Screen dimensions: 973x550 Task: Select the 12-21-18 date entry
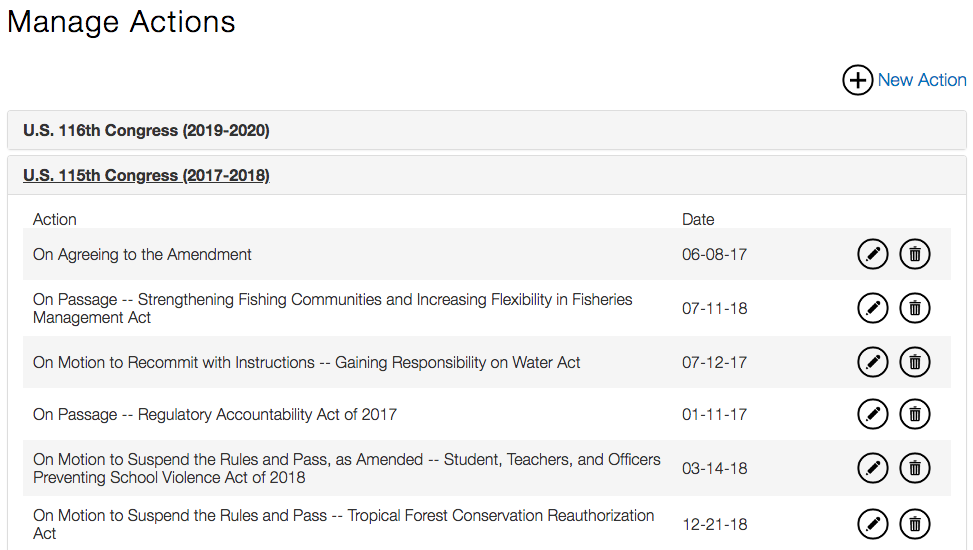[714, 524]
